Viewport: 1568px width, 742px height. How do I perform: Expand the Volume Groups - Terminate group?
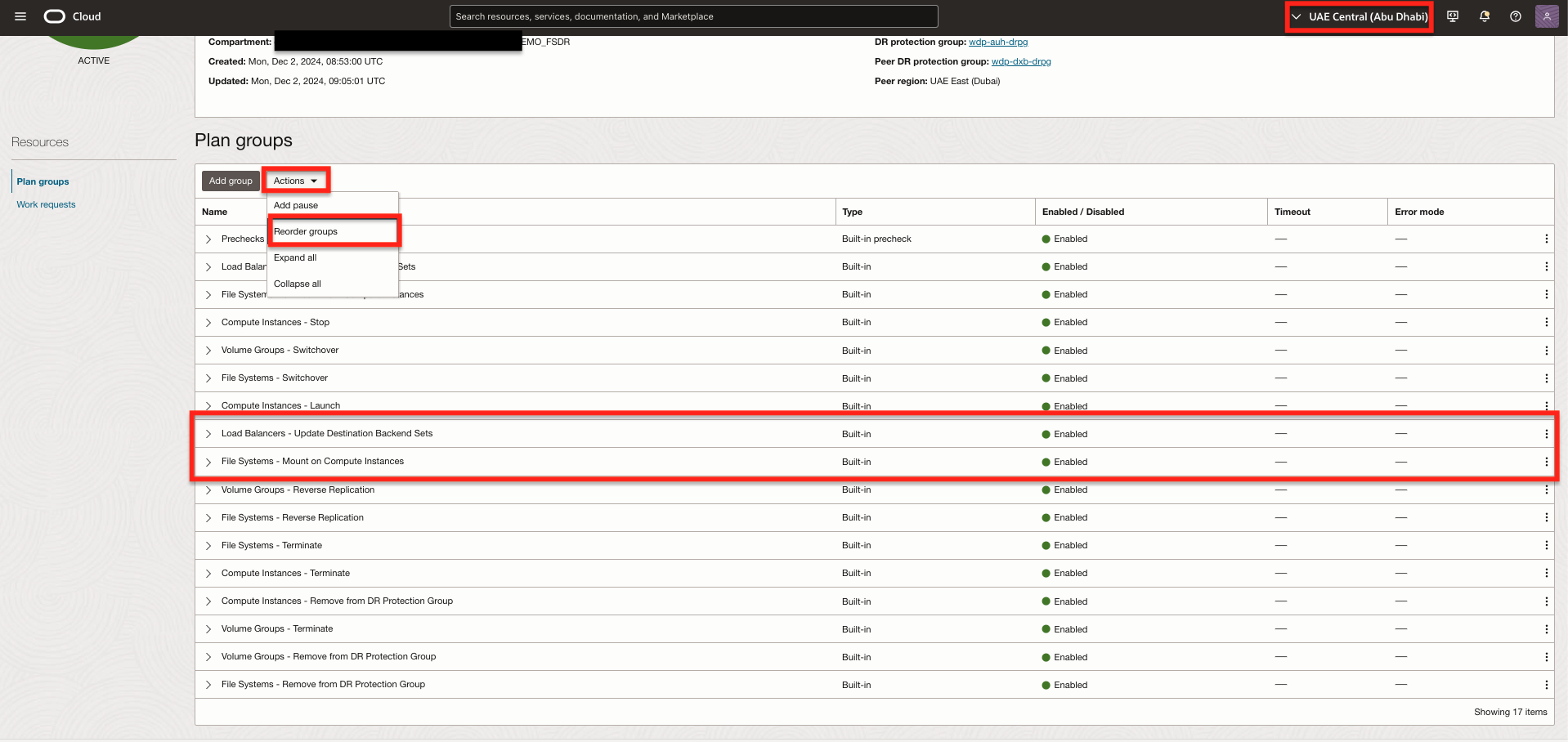[x=208, y=629]
